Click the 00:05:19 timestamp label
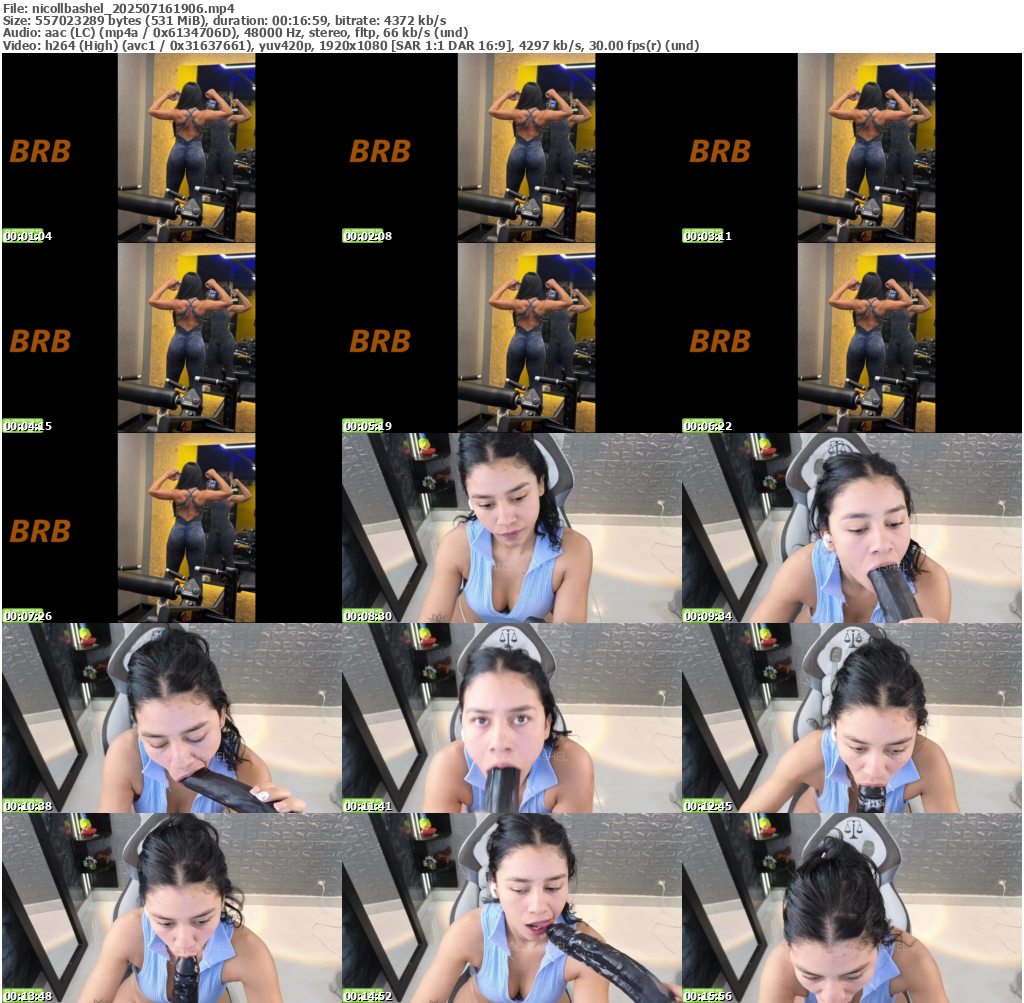This screenshot has height=1003, width=1024. [x=368, y=426]
